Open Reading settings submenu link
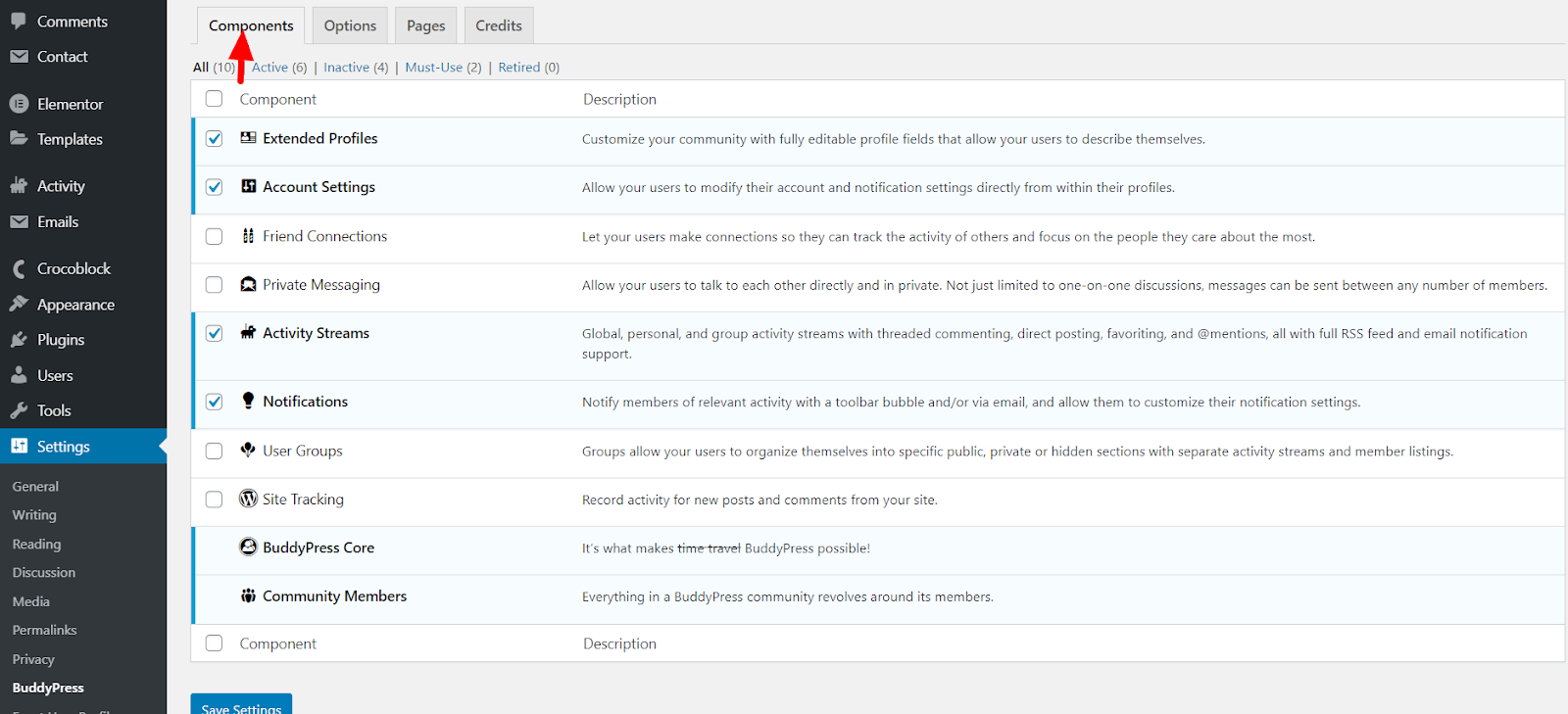 pyautogui.click(x=36, y=545)
